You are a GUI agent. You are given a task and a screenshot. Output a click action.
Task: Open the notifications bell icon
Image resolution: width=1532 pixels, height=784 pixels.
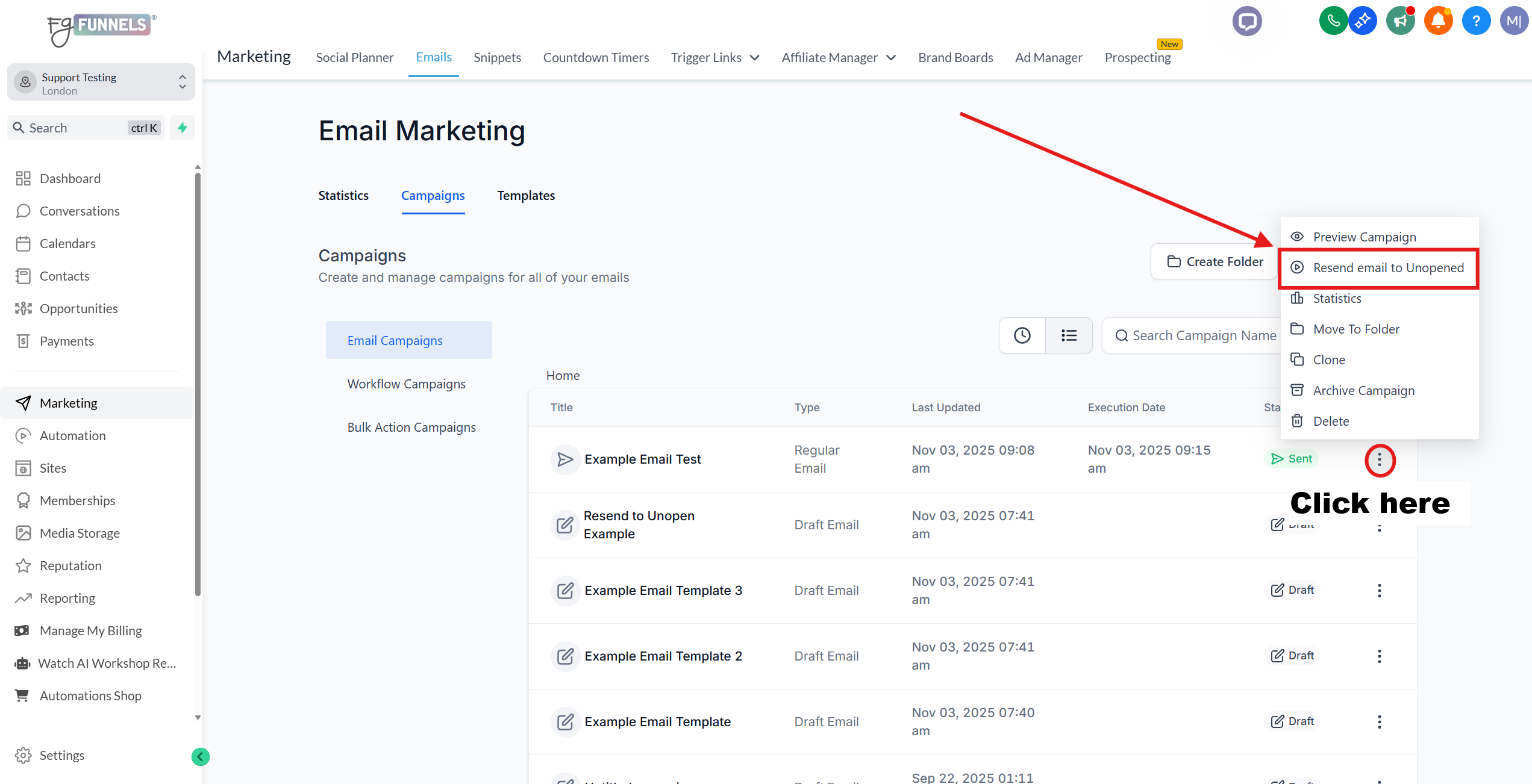pos(1438,22)
